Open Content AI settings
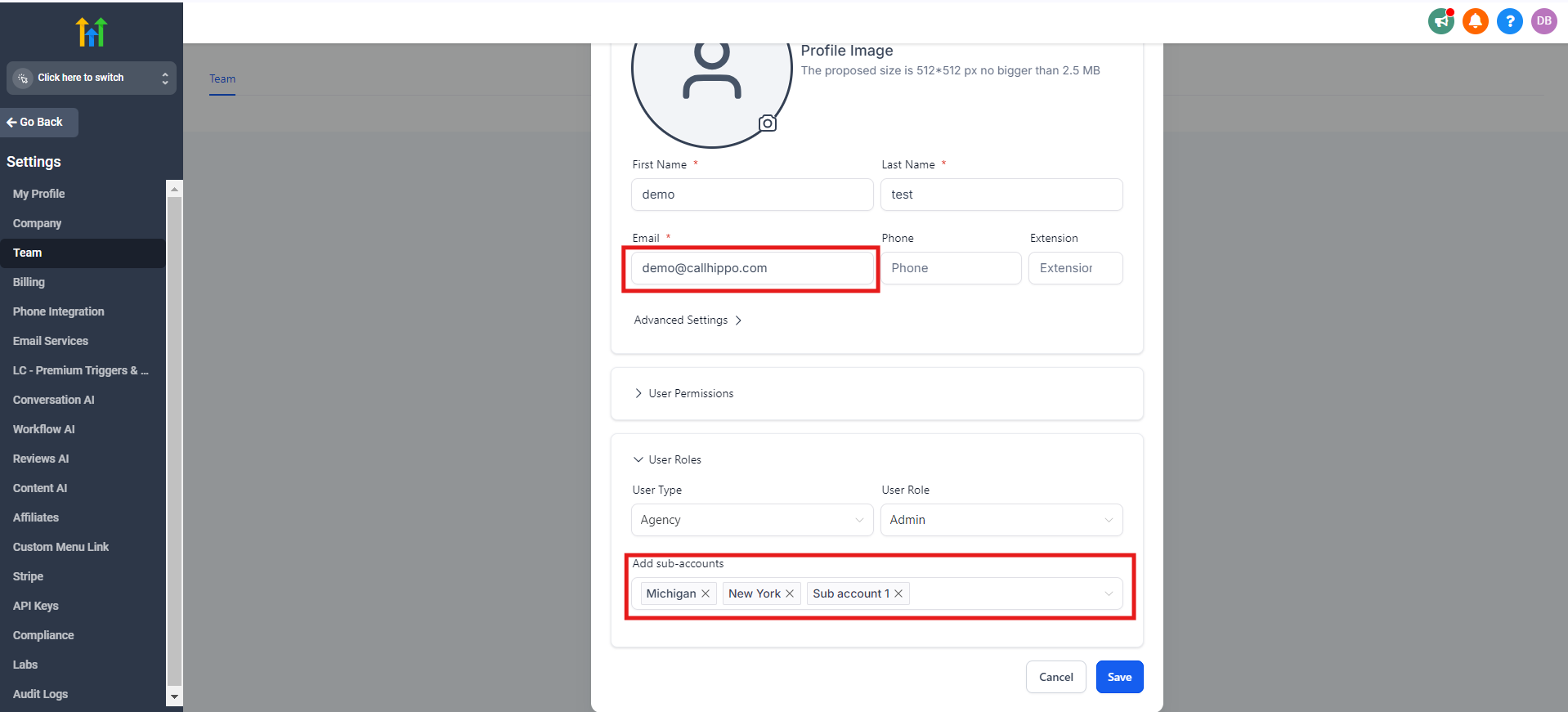Image resolution: width=1568 pixels, height=712 pixels. 40,488
